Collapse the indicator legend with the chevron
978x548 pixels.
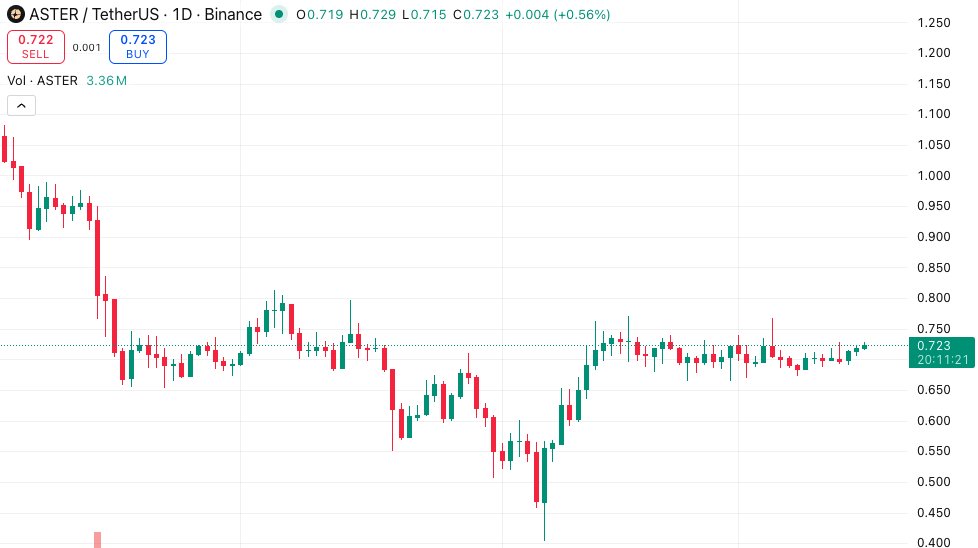[x=21, y=105]
